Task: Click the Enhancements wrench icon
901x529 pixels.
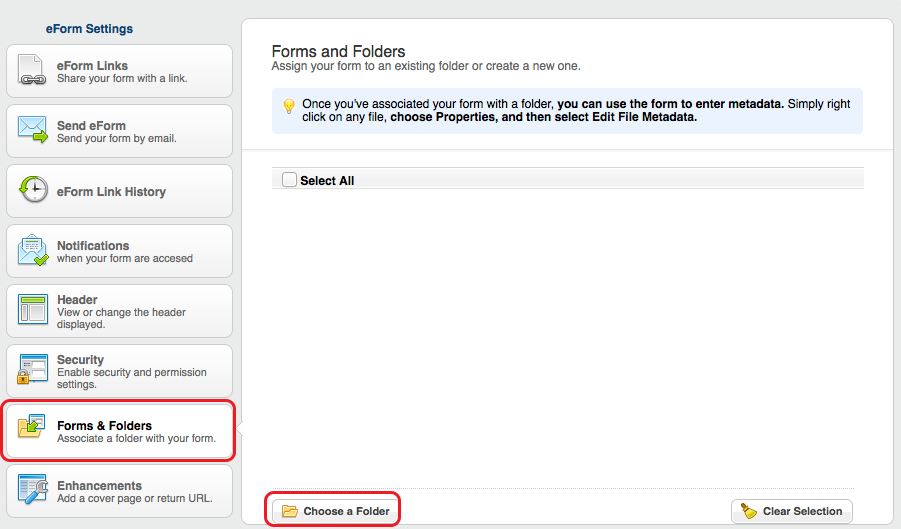Action: pos(32,489)
